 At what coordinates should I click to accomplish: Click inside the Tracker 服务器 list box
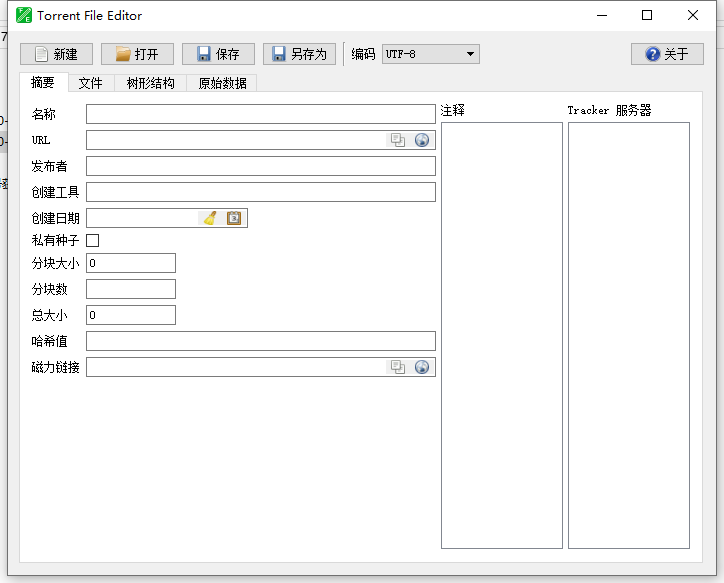click(629, 336)
